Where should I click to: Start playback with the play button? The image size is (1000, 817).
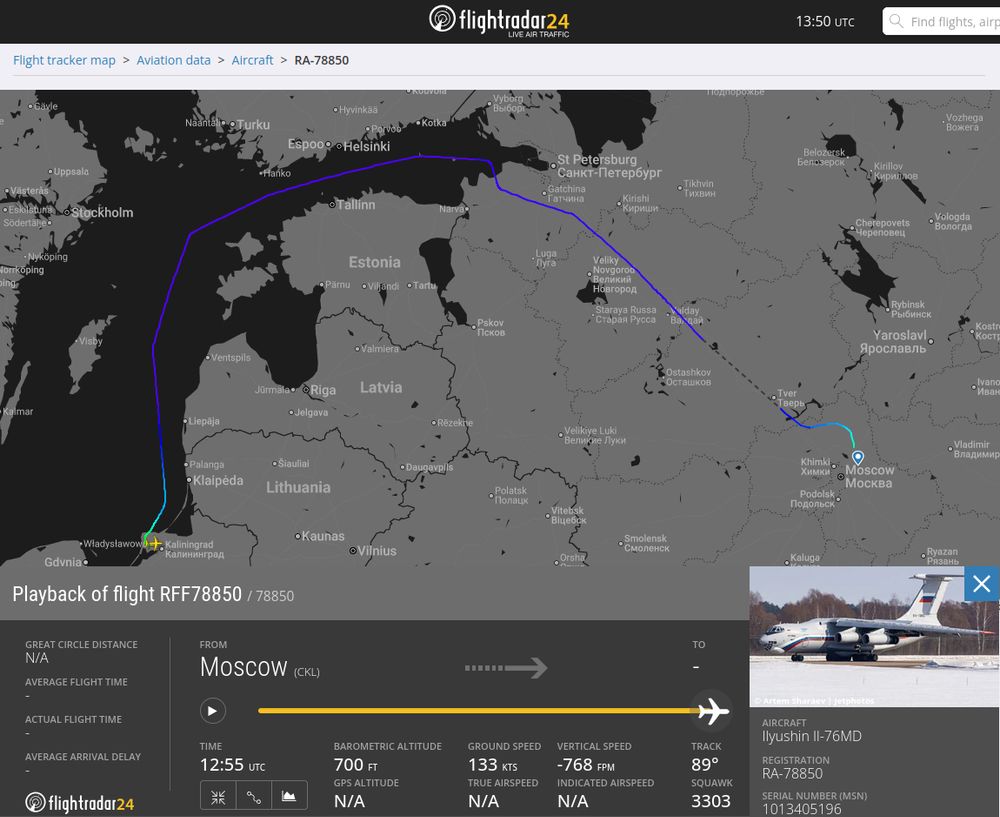coord(212,710)
